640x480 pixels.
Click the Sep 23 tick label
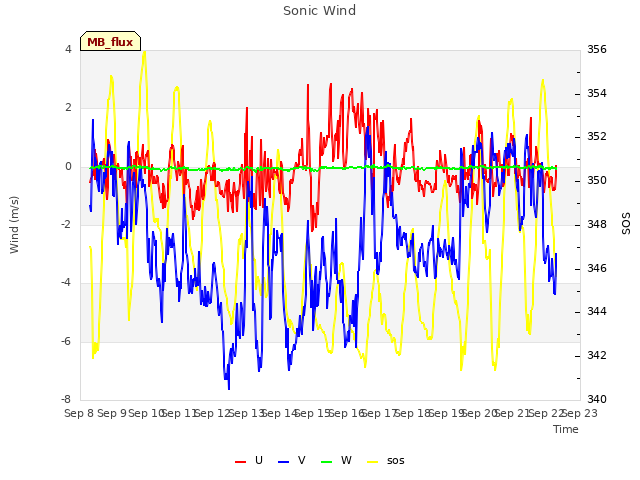pyautogui.click(x=580, y=413)
